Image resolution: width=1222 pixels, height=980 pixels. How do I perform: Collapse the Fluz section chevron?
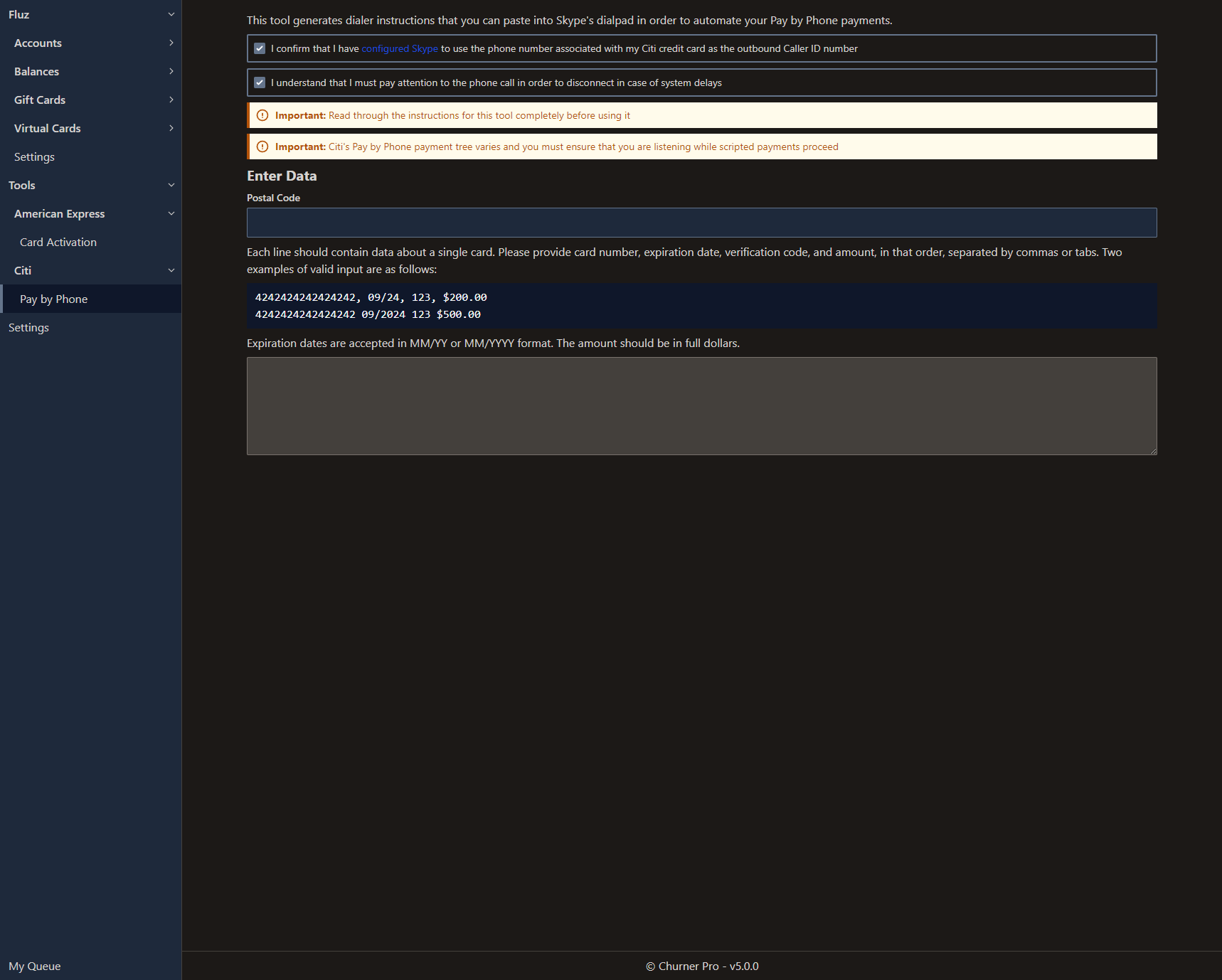click(171, 14)
